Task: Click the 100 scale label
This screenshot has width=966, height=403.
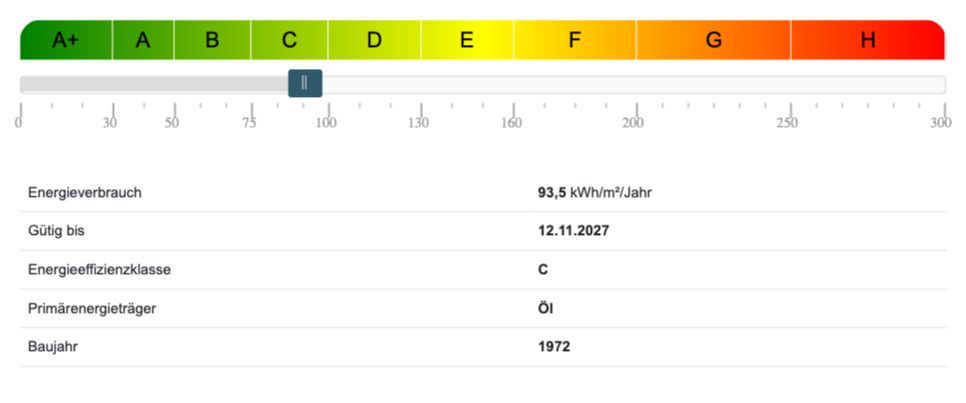Action: point(327,123)
